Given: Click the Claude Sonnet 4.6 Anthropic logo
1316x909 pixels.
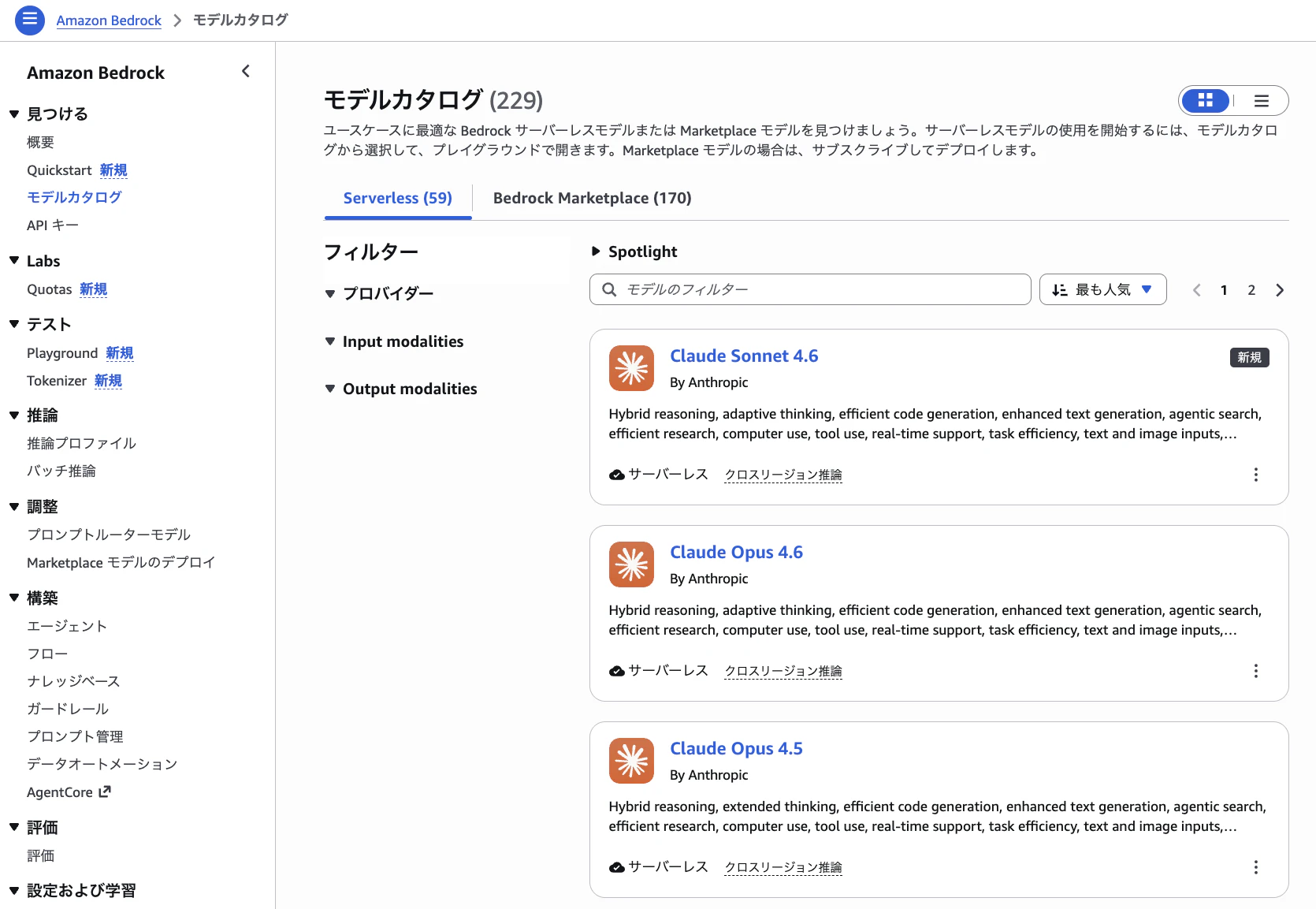Looking at the screenshot, I should pos(631,368).
